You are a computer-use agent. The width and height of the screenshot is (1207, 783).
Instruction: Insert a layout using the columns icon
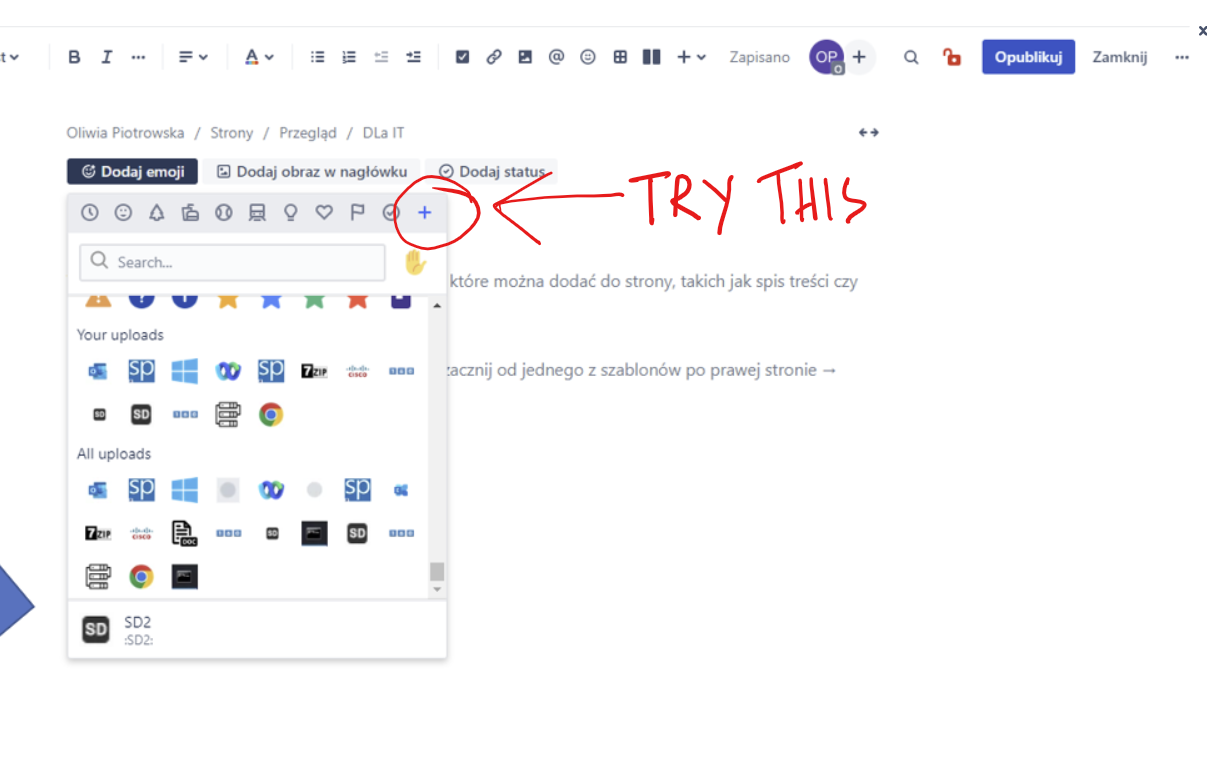(651, 57)
